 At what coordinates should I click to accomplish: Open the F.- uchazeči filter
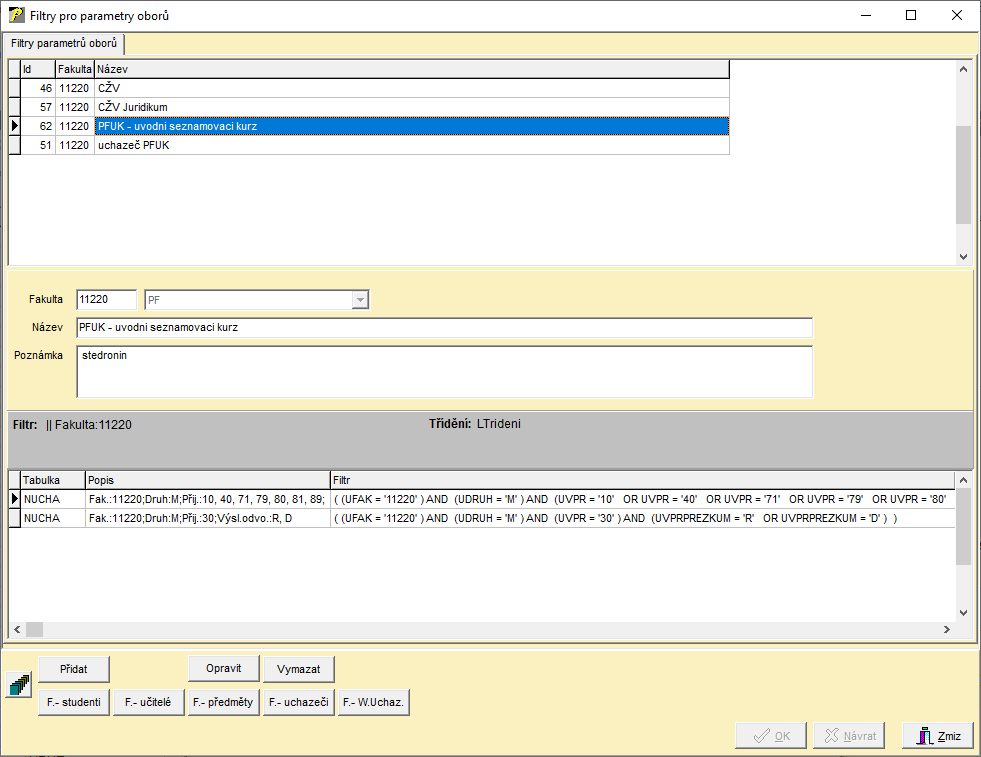(298, 703)
